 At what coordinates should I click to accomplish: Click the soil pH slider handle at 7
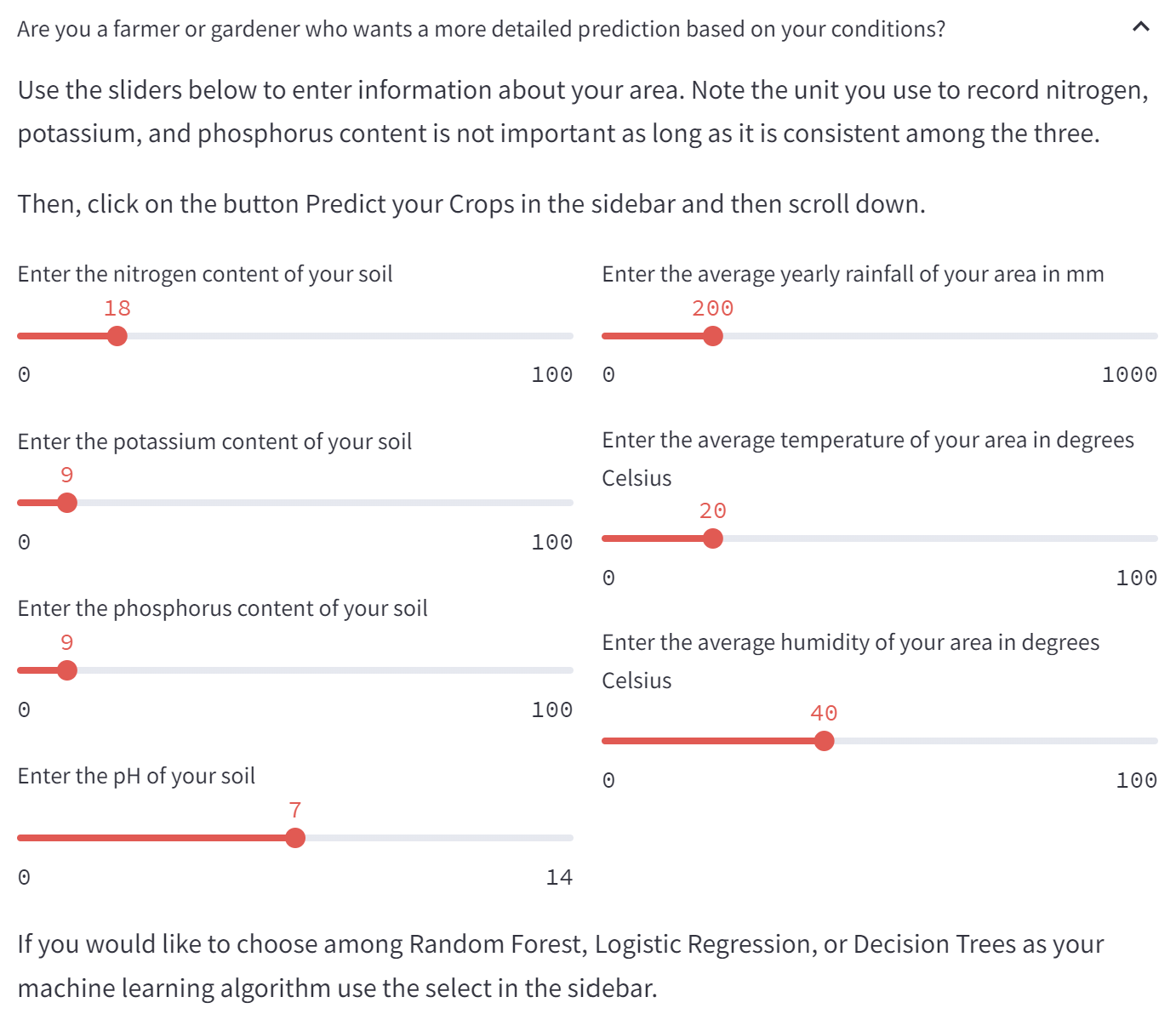295,838
